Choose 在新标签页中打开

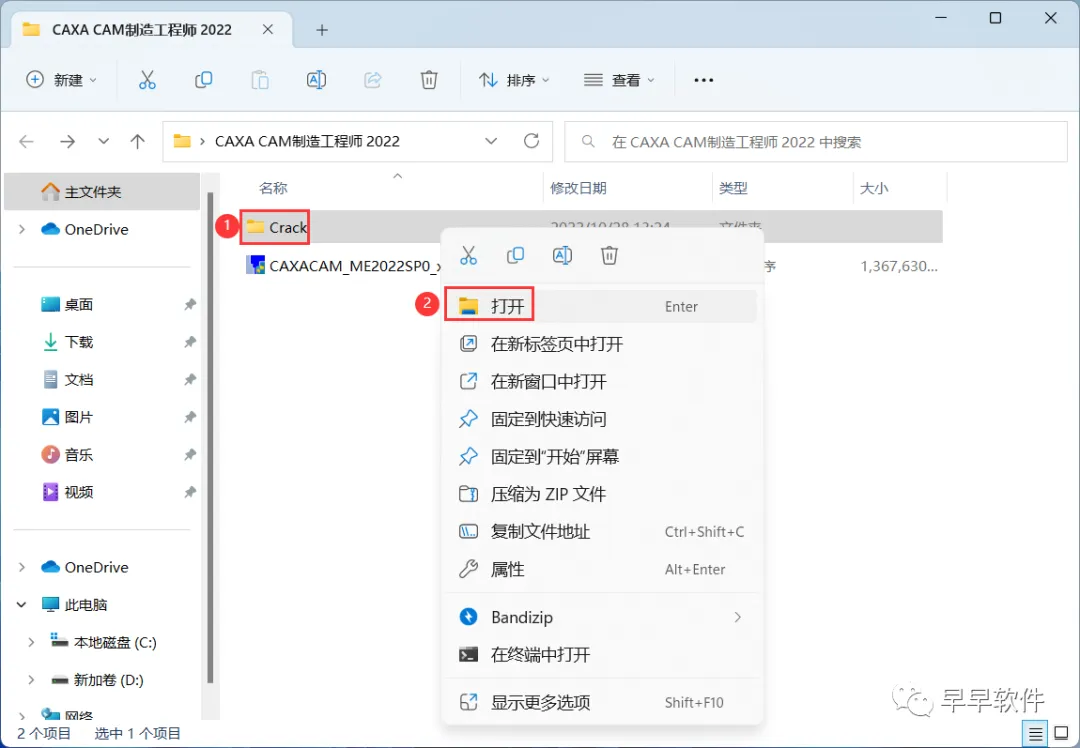[601, 344]
